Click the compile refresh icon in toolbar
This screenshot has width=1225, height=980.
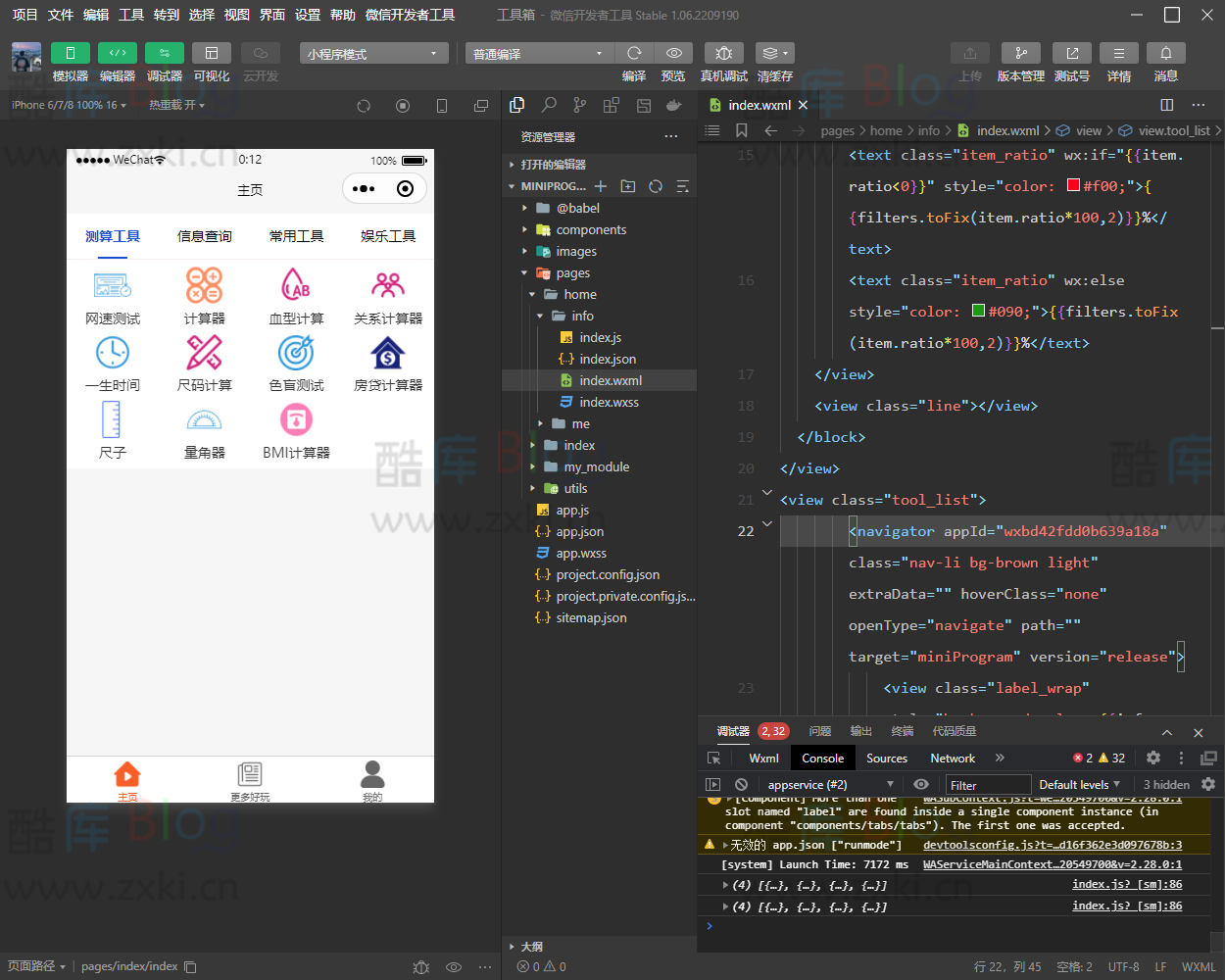coord(634,53)
